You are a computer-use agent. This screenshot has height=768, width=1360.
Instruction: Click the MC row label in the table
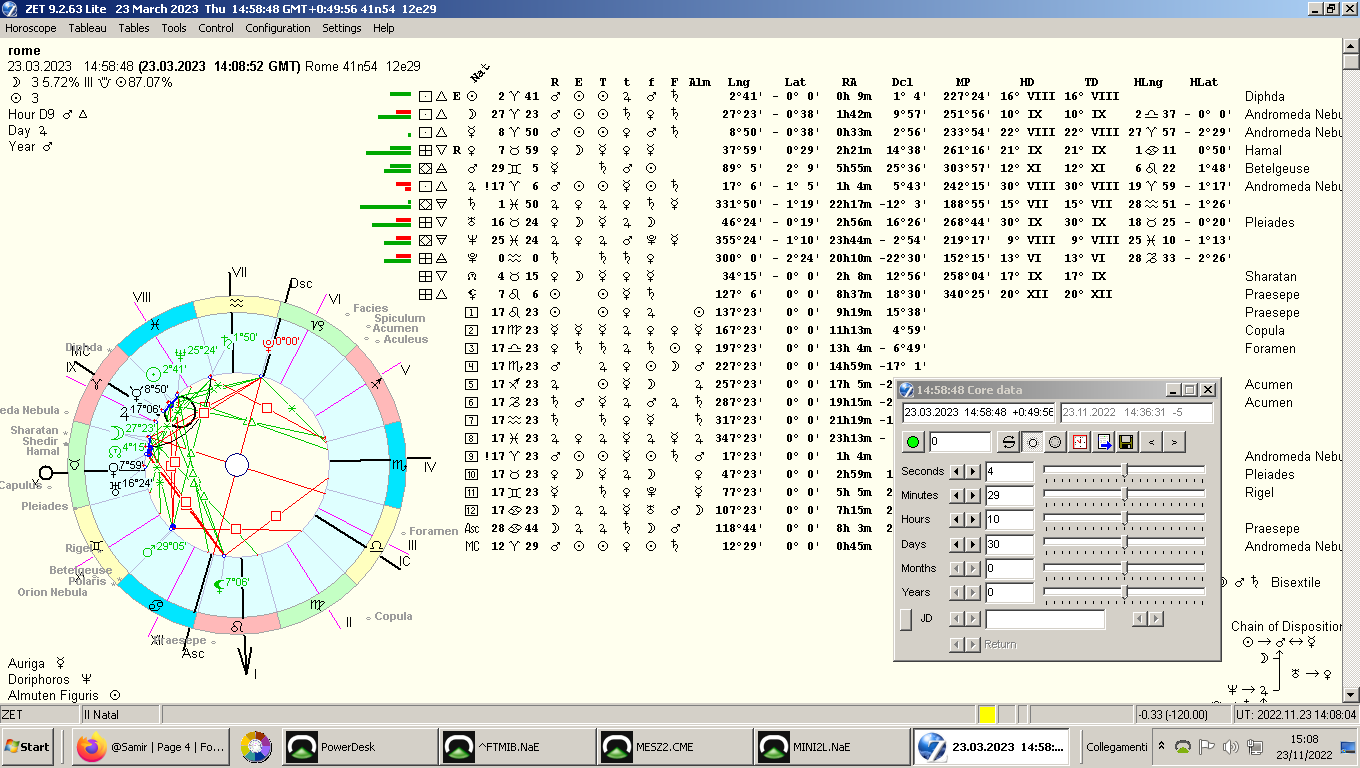click(472, 546)
